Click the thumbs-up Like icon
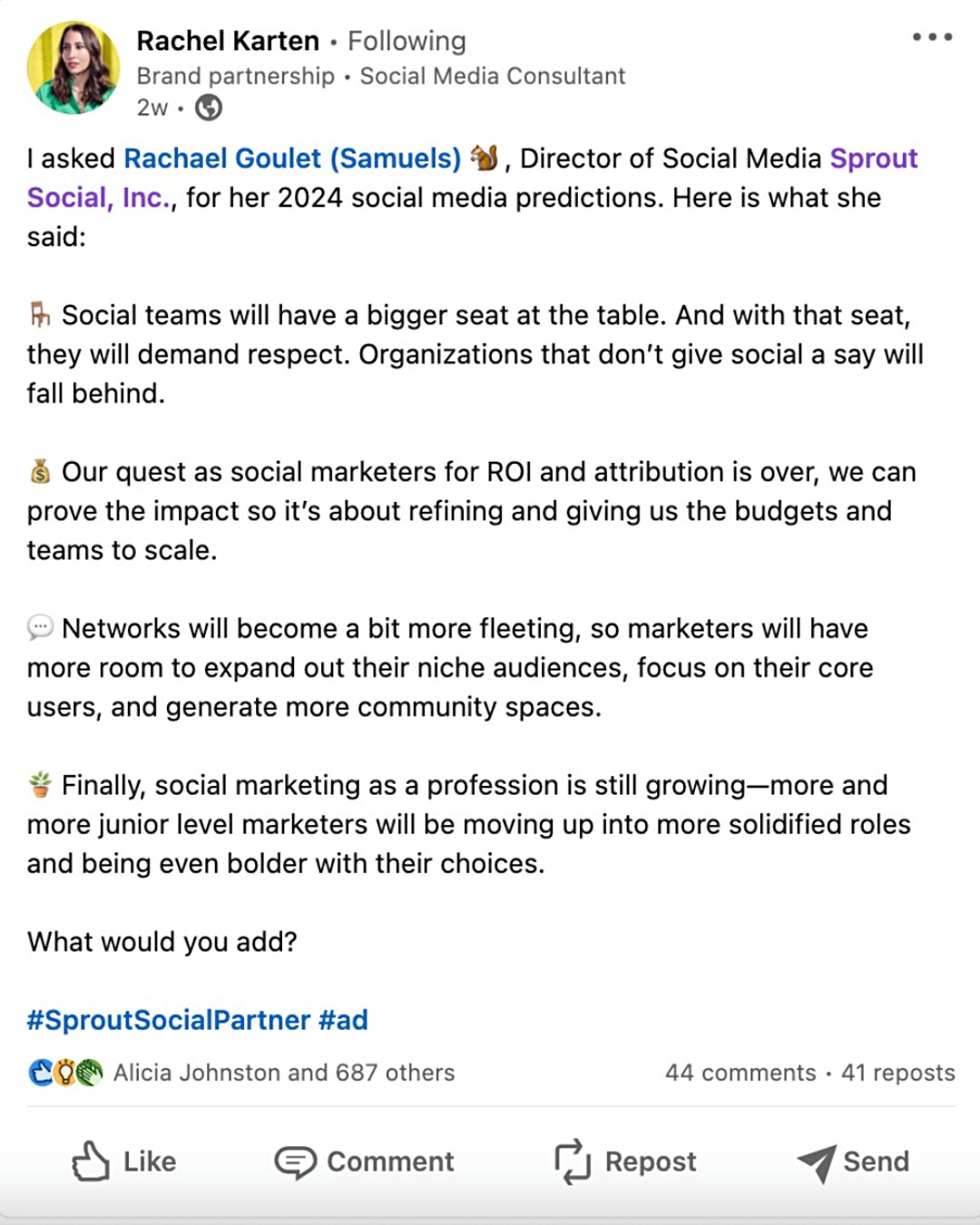This screenshot has height=1225, width=980. tap(91, 1161)
